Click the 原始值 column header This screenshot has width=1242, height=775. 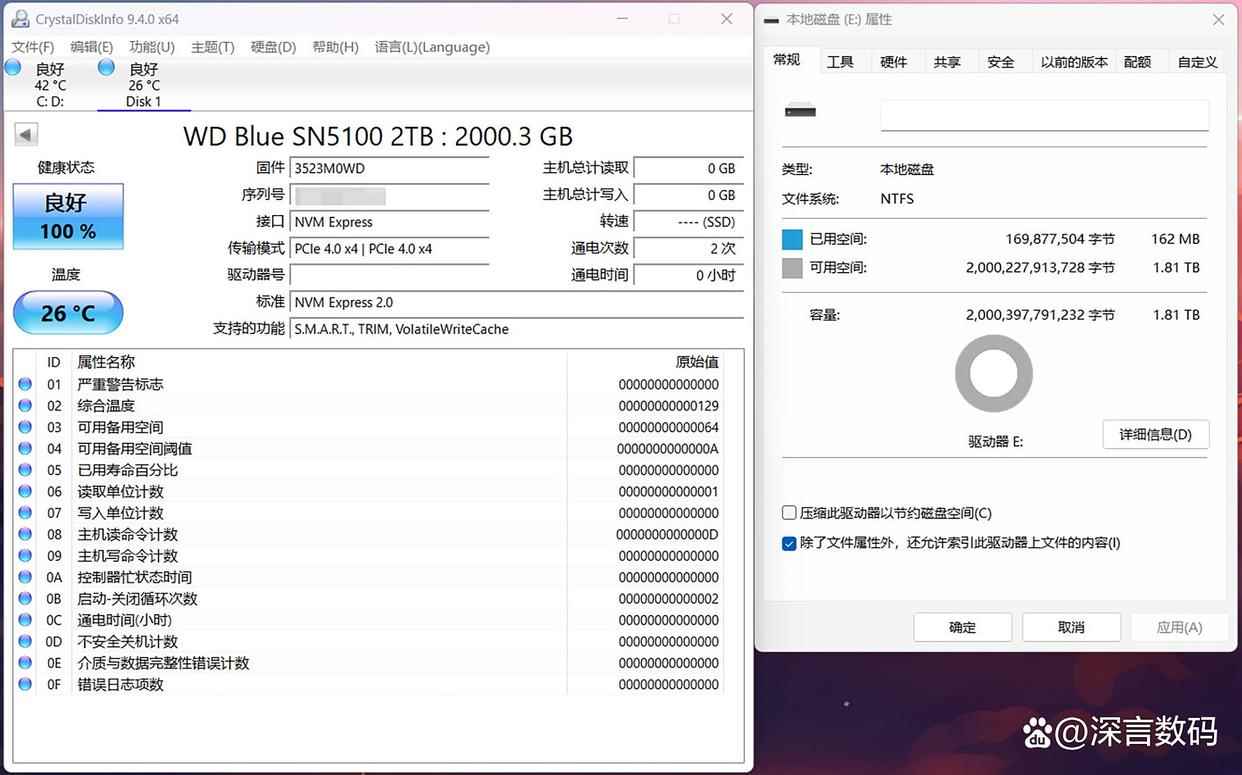(x=697, y=362)
